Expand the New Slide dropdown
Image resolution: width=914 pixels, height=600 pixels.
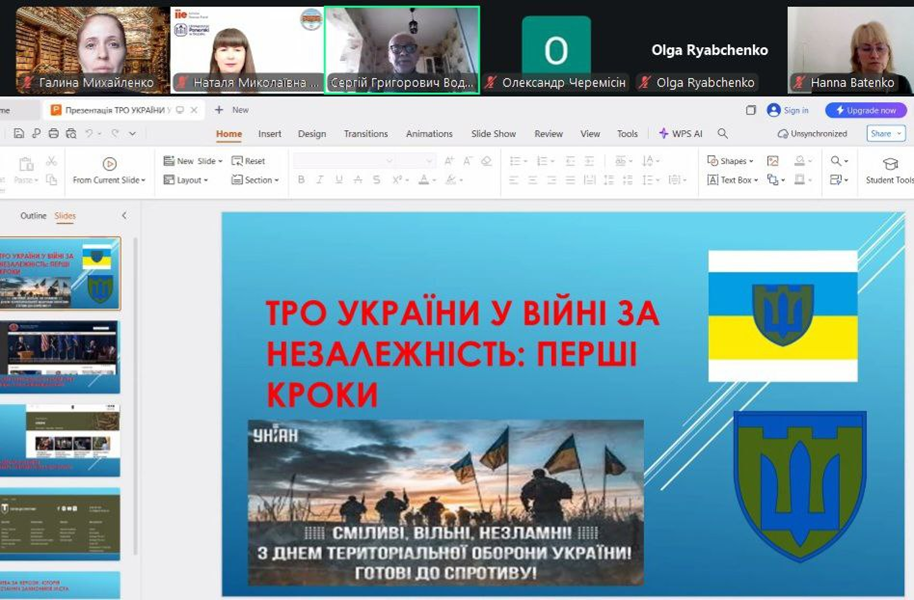[221, 162]
